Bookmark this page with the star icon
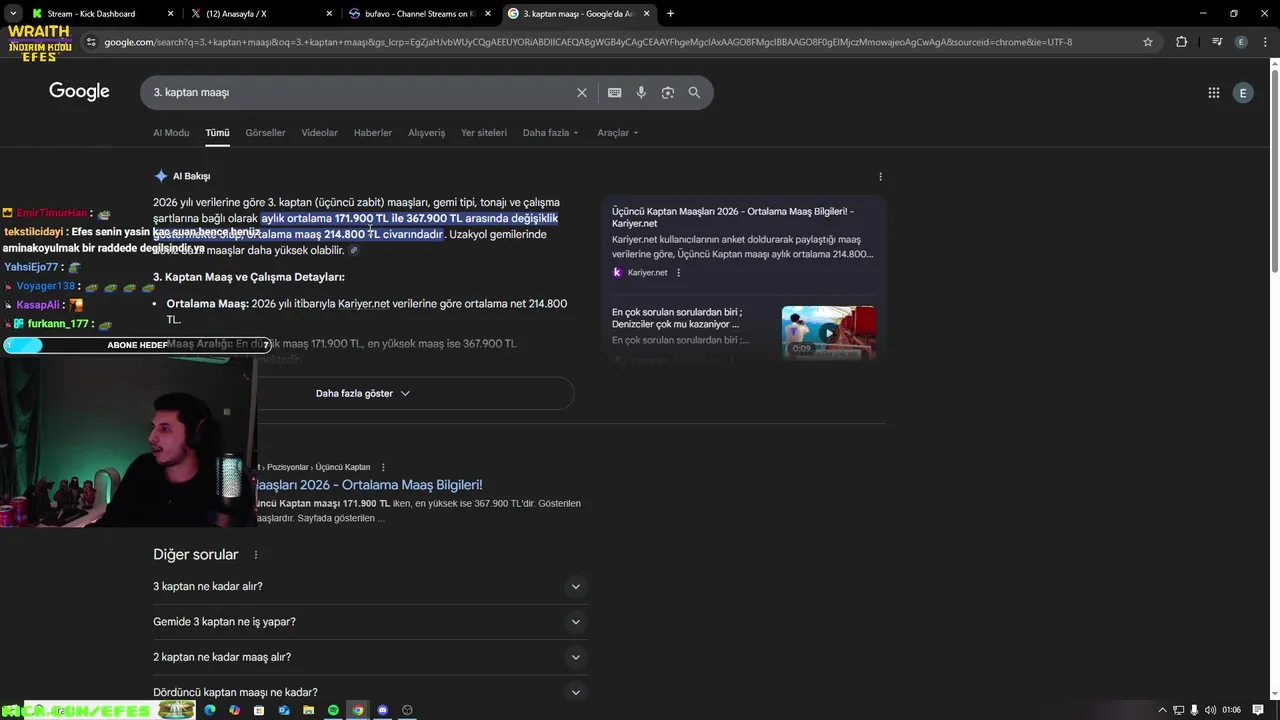1280x720 pixels. pyautogui.click(x=1148, y=42)
